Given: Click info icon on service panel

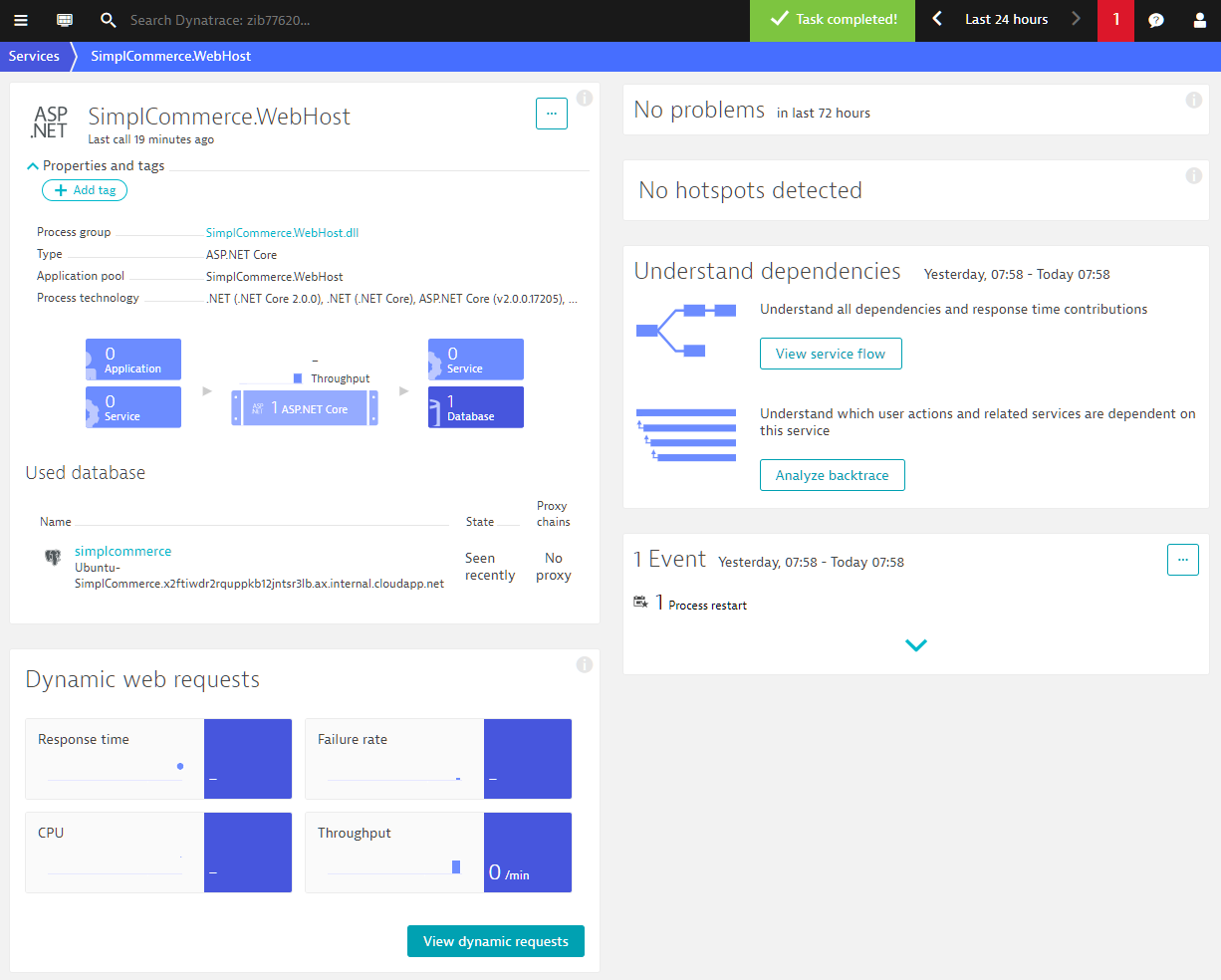Looking at the screenshot, I should click(x=585, y=99).
